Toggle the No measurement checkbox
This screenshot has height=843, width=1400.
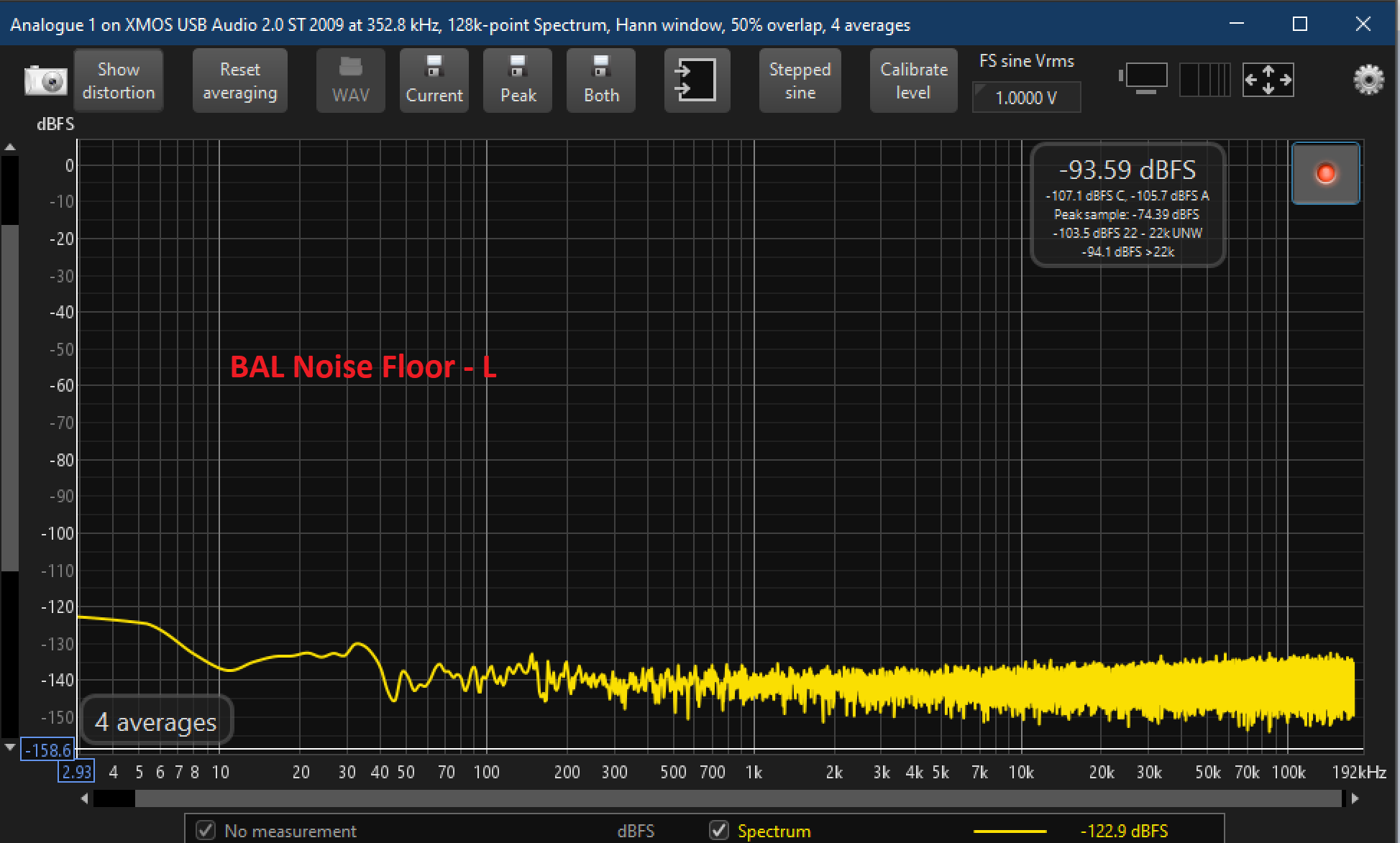click(206, 830)
